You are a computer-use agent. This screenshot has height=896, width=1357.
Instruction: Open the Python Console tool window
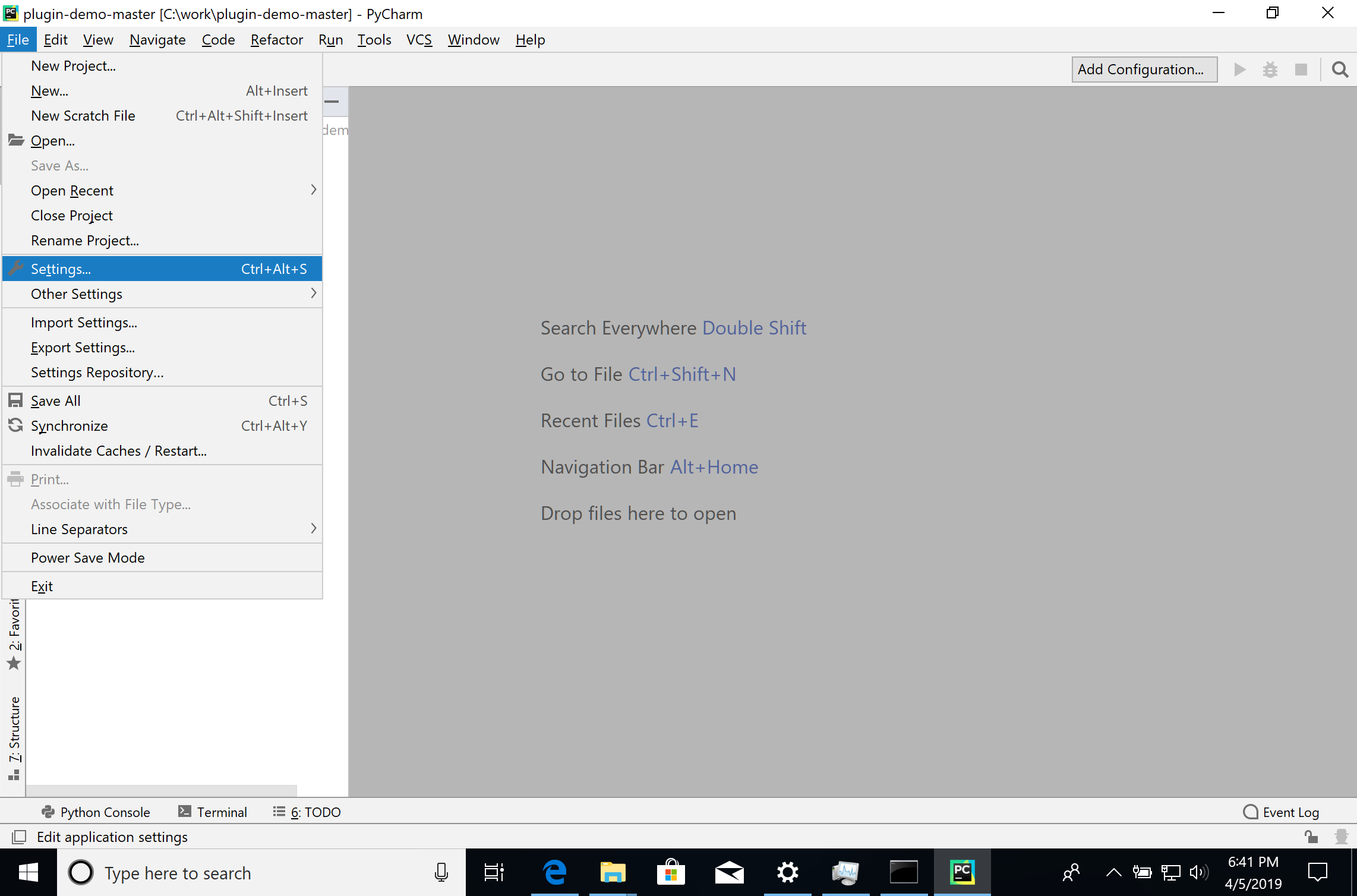[96, 812]
